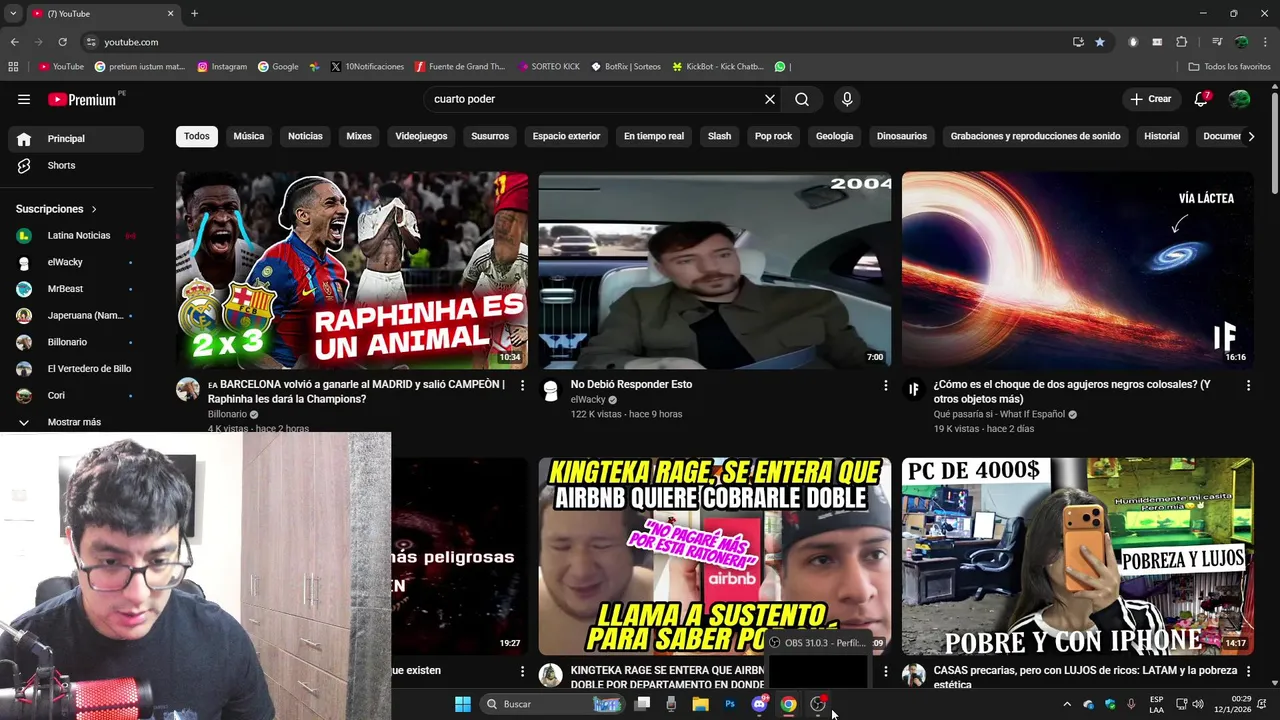Image resolution: width=1280 pixels, height=720 pixels.
Task: Open options for CASAS precarias video
Action: click(1248, 671)
